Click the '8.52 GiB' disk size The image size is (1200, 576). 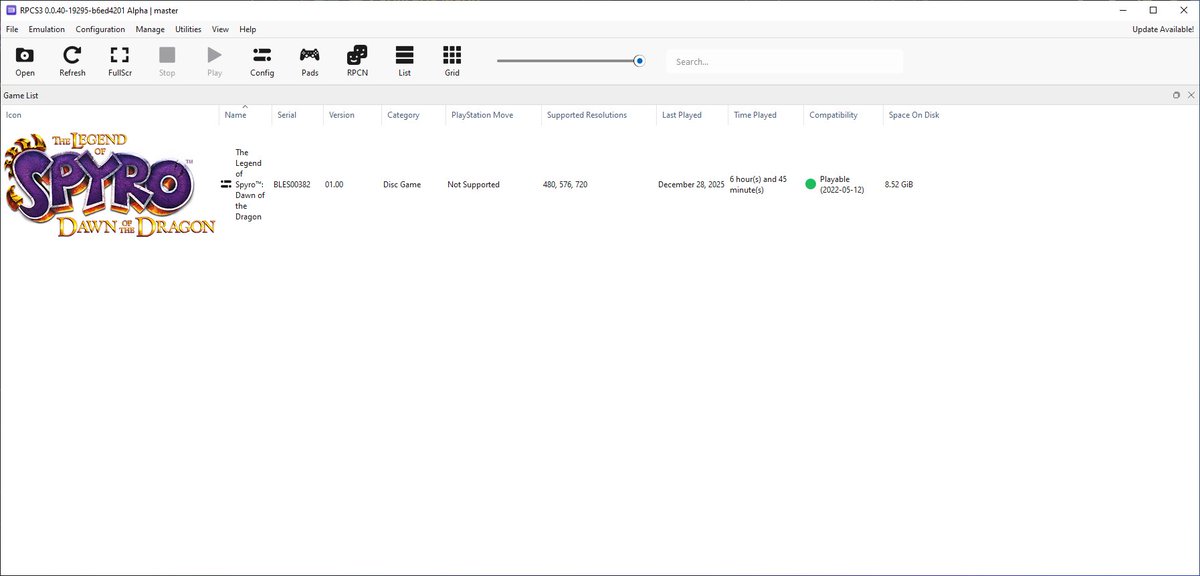click(899, 185)
